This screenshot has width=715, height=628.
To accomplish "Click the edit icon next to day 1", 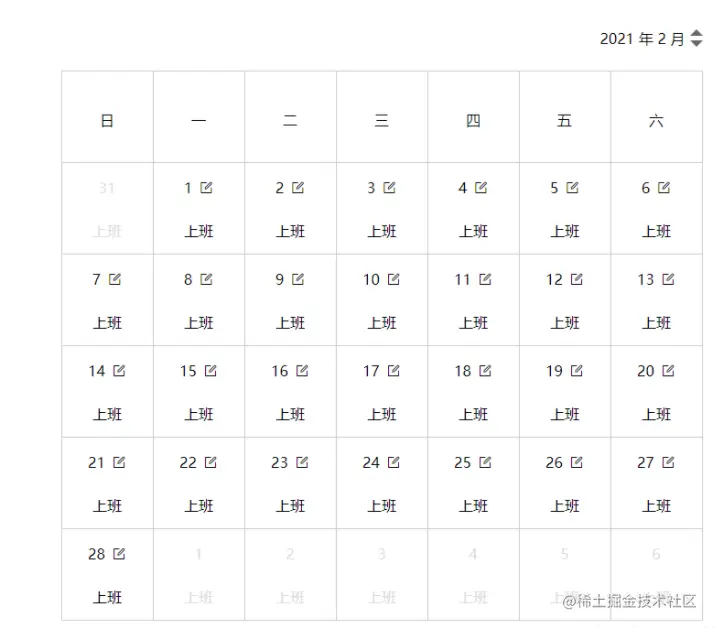I will [x=206, y=187].
